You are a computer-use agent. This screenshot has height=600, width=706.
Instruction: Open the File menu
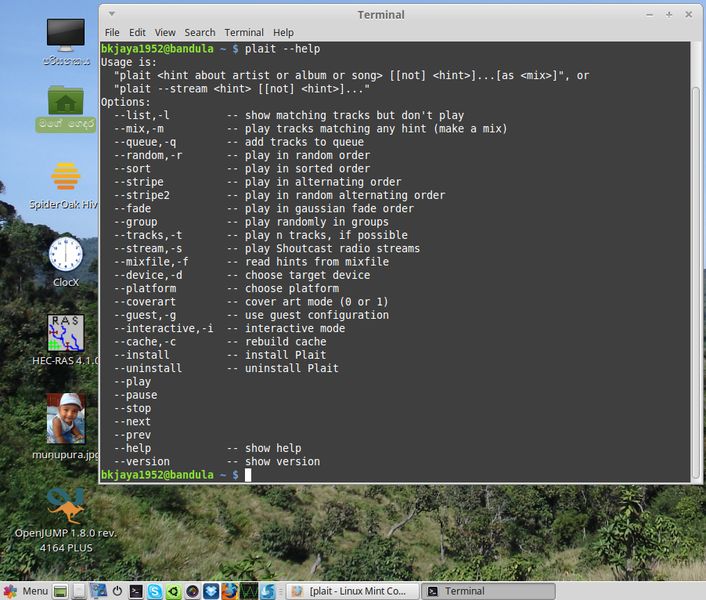pyautogui.click(x=112, y=32)
